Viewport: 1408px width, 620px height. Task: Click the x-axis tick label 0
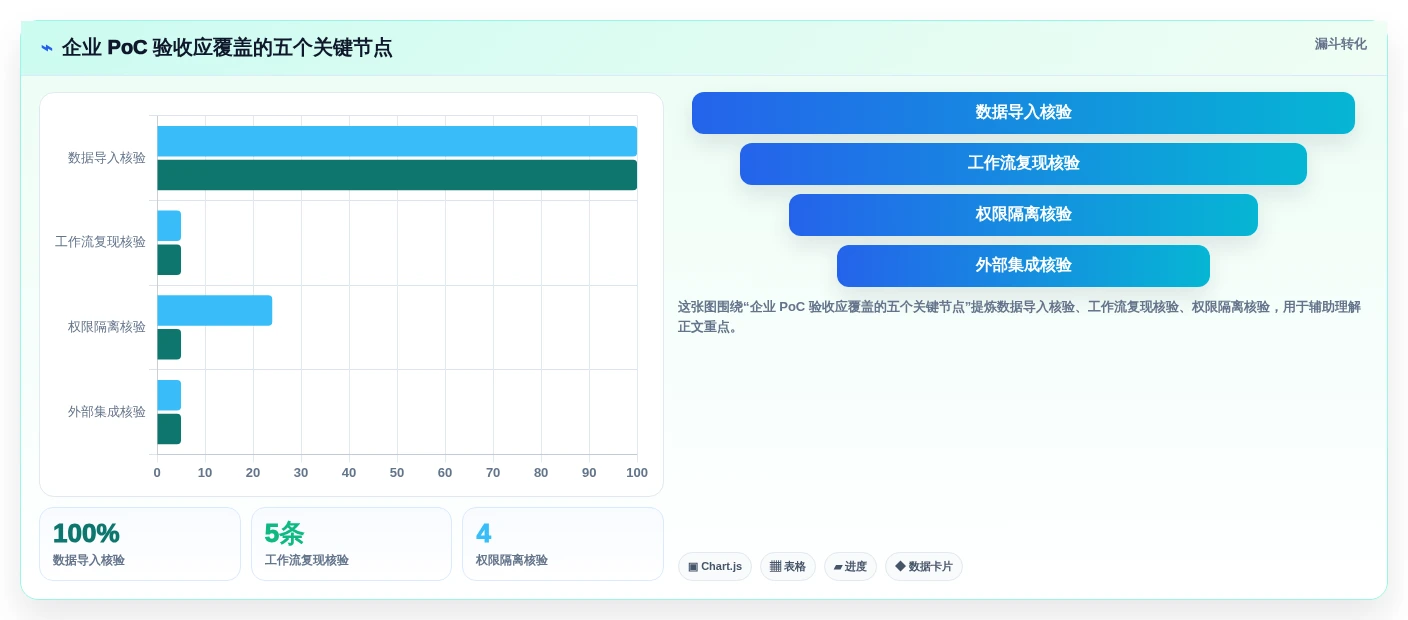pos(157,473)
